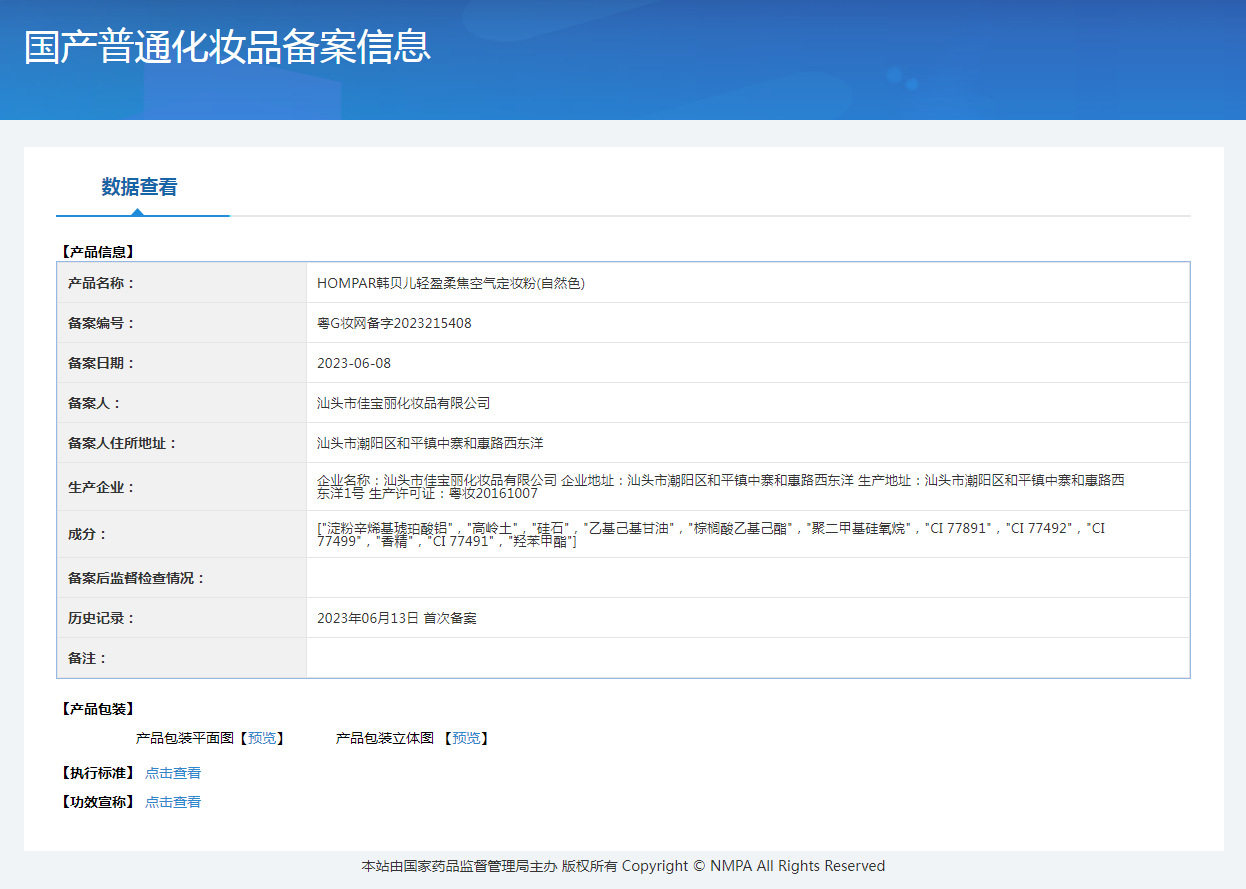
Task: Click the 备案编号 row label
Action: [x=101, y=323]
